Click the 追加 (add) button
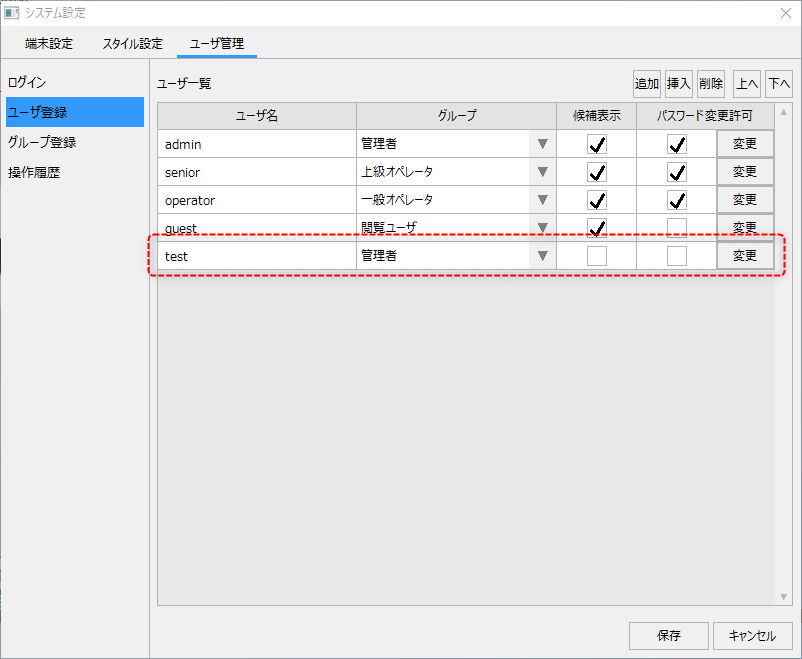This screenshot has height=659, width=802. pos(646,84)
